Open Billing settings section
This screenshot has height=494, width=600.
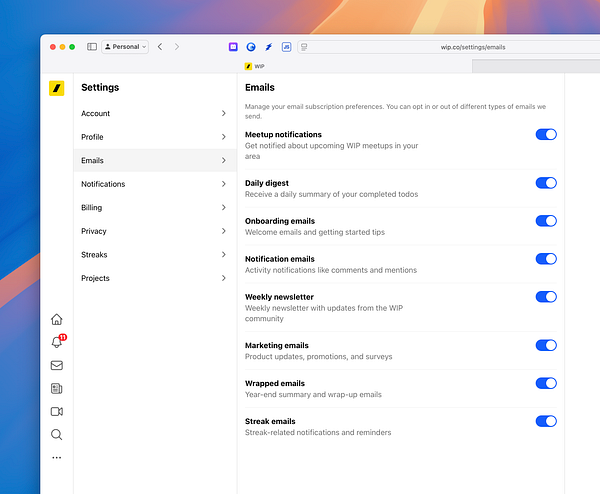click(x=155, y=207)
